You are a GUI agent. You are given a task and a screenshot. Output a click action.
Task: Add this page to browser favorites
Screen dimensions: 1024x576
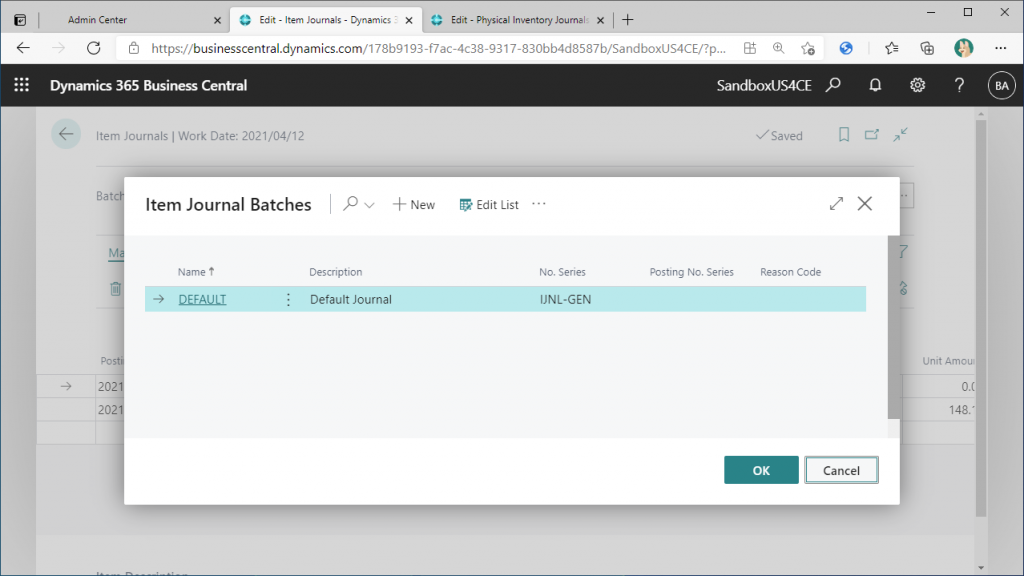click(x=808, y=48)
